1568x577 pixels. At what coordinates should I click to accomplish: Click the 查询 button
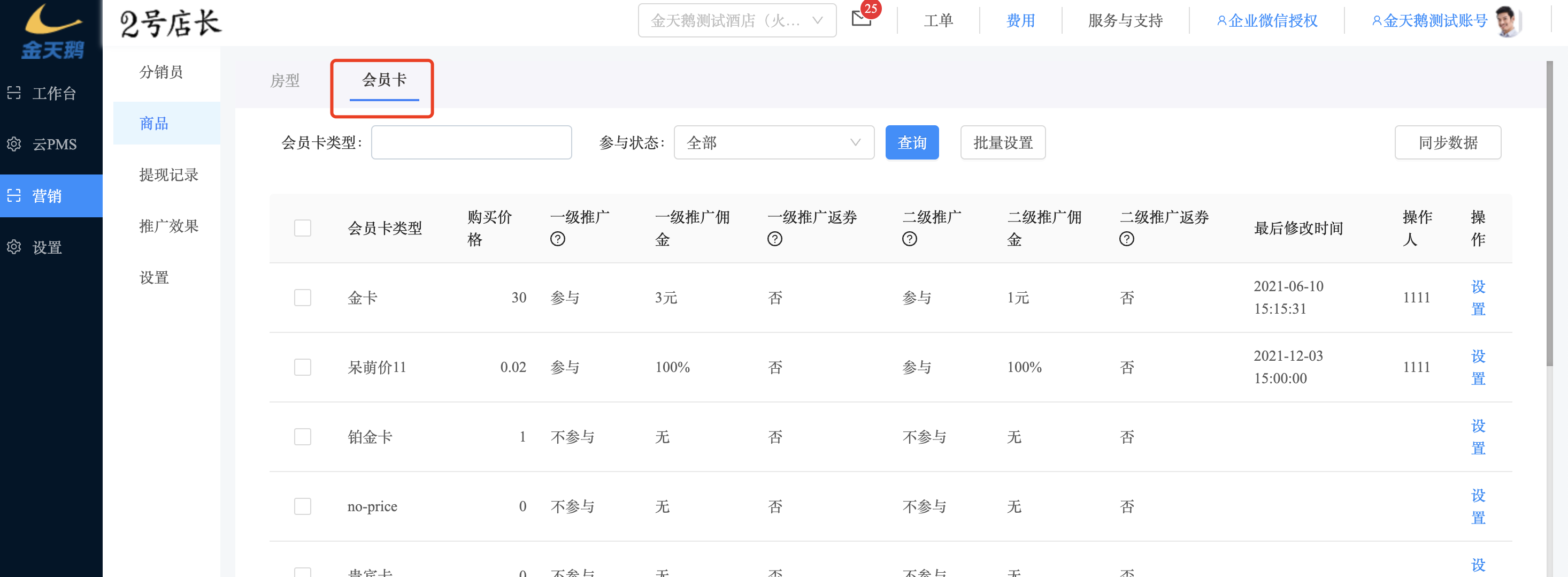point(912,142)
